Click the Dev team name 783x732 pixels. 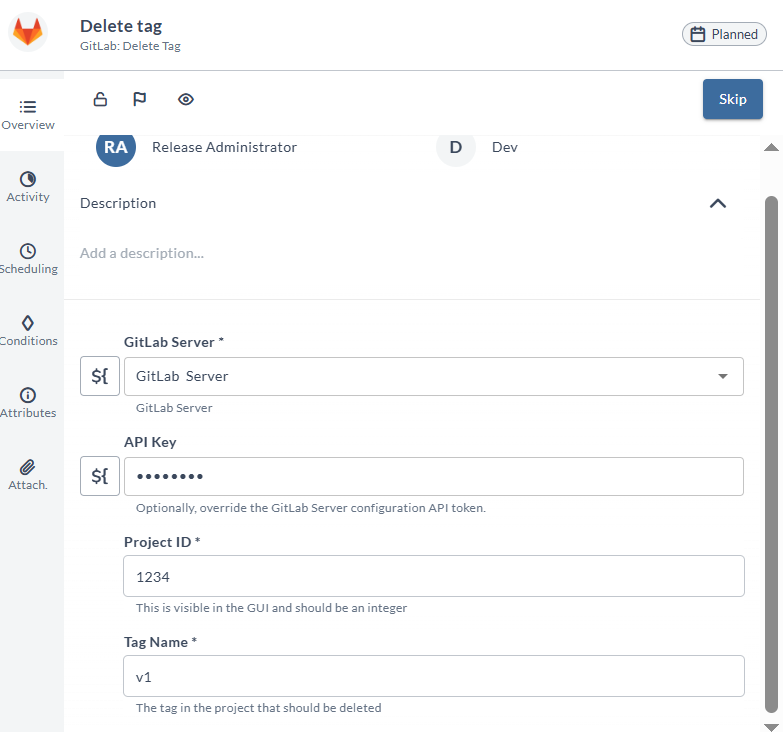coord(505,147)
